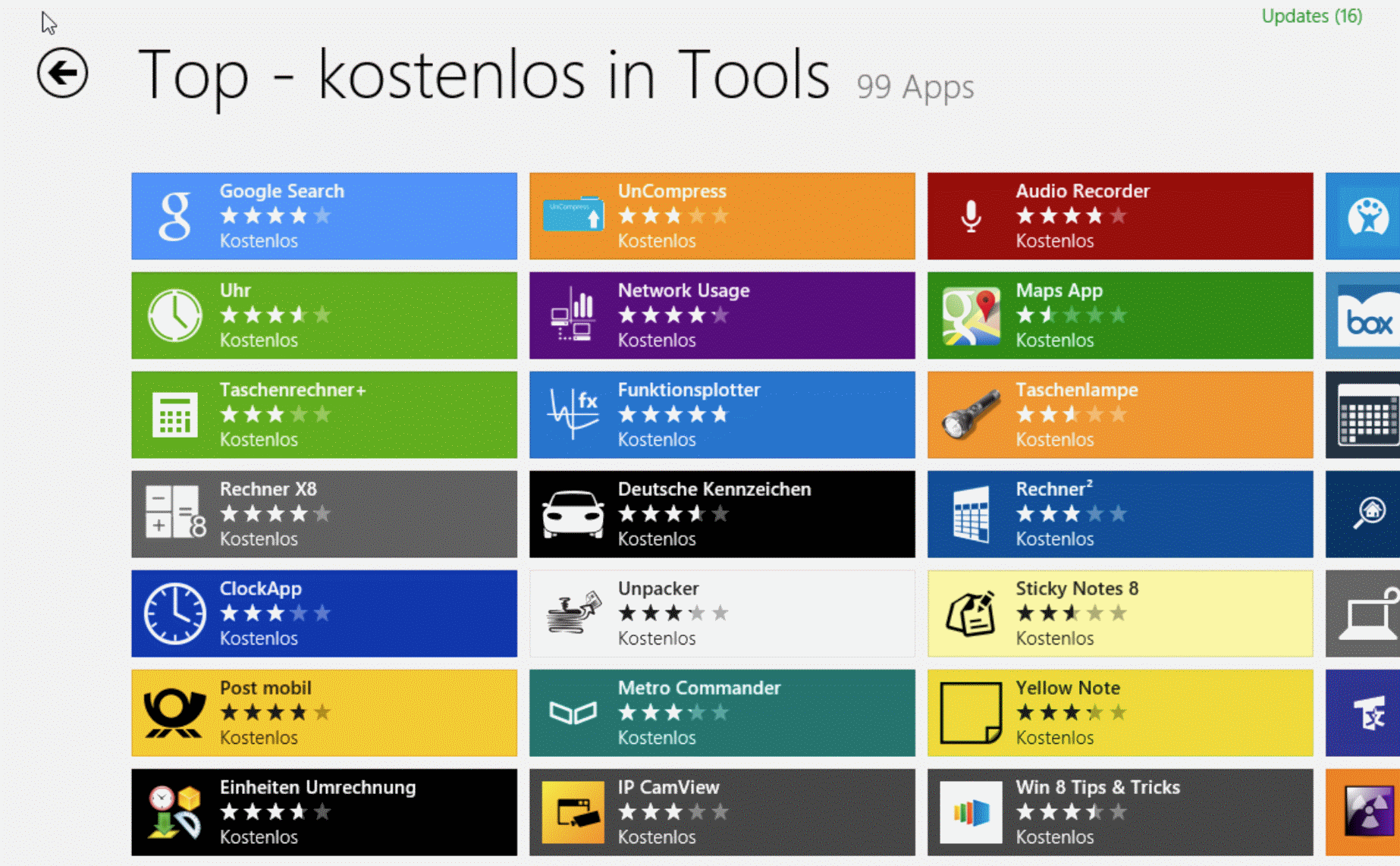Screen dimensions: 1400x866
Task: Click the Post mobil horn icon
Action: click(x=175, y=713)
